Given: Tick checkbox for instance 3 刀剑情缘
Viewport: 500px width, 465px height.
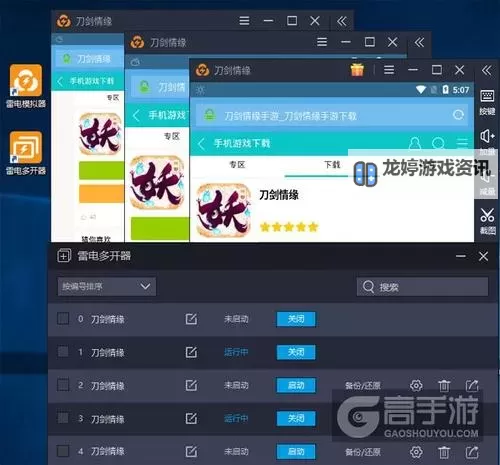Looking at the screenshot, I should 63,418.
